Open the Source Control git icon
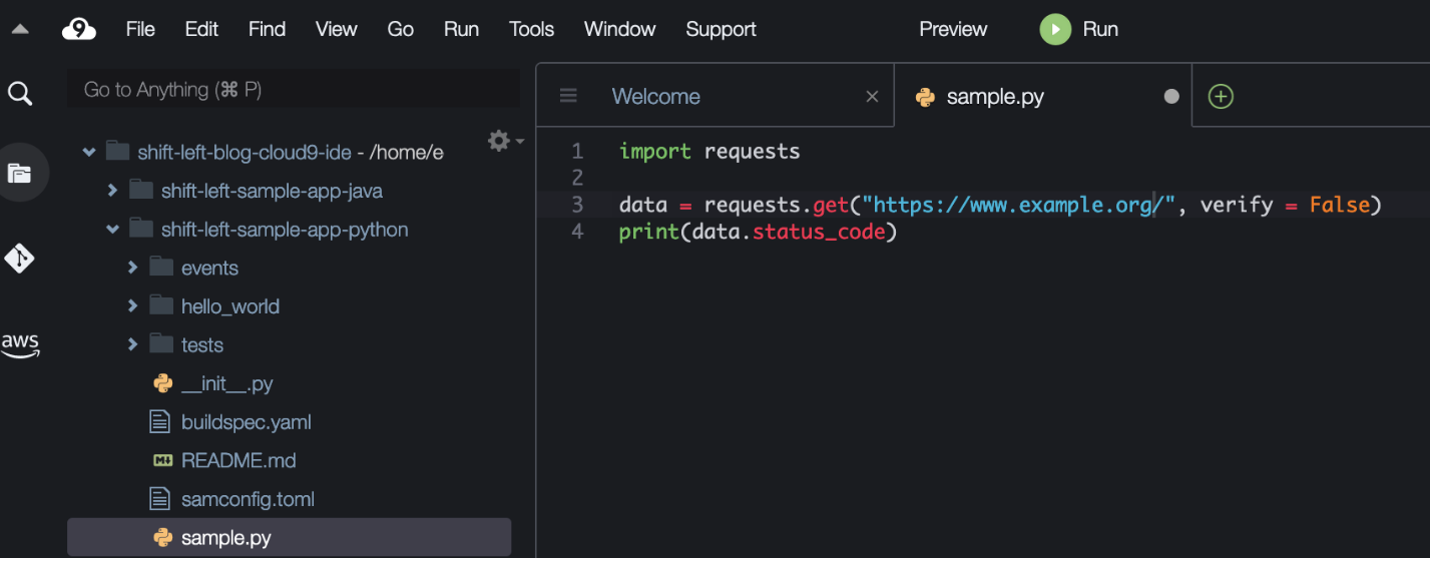Screen dimensions: 1430x562 (x=20, y=258)
